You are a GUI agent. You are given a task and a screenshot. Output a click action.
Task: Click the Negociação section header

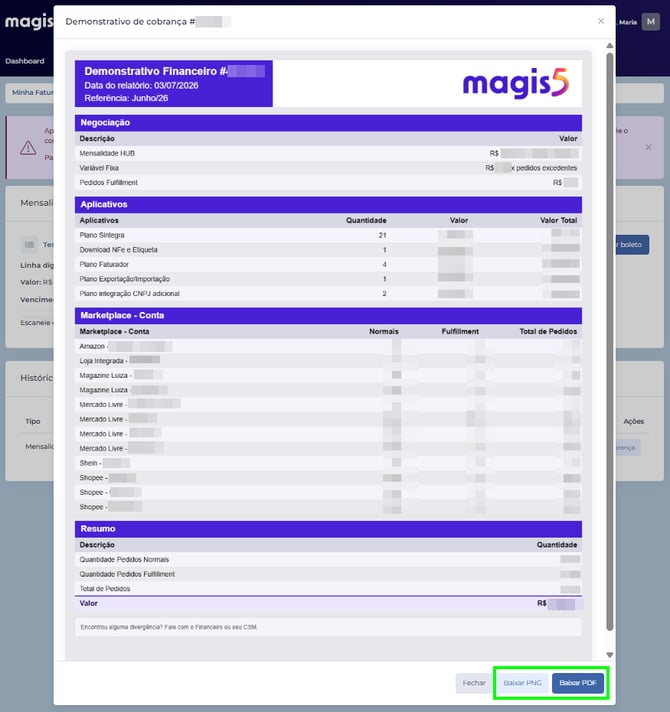(x=328, y=123)
